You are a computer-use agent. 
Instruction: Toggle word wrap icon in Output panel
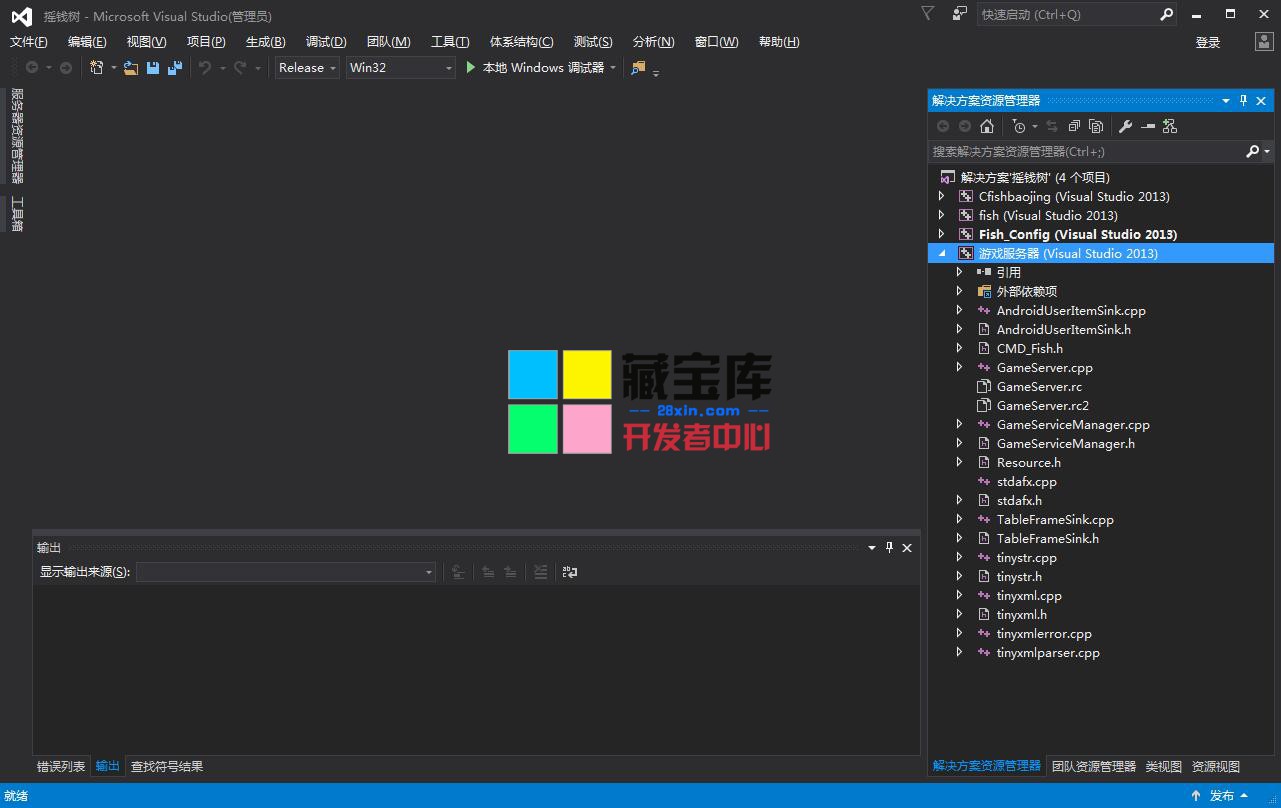coord(570,572)
